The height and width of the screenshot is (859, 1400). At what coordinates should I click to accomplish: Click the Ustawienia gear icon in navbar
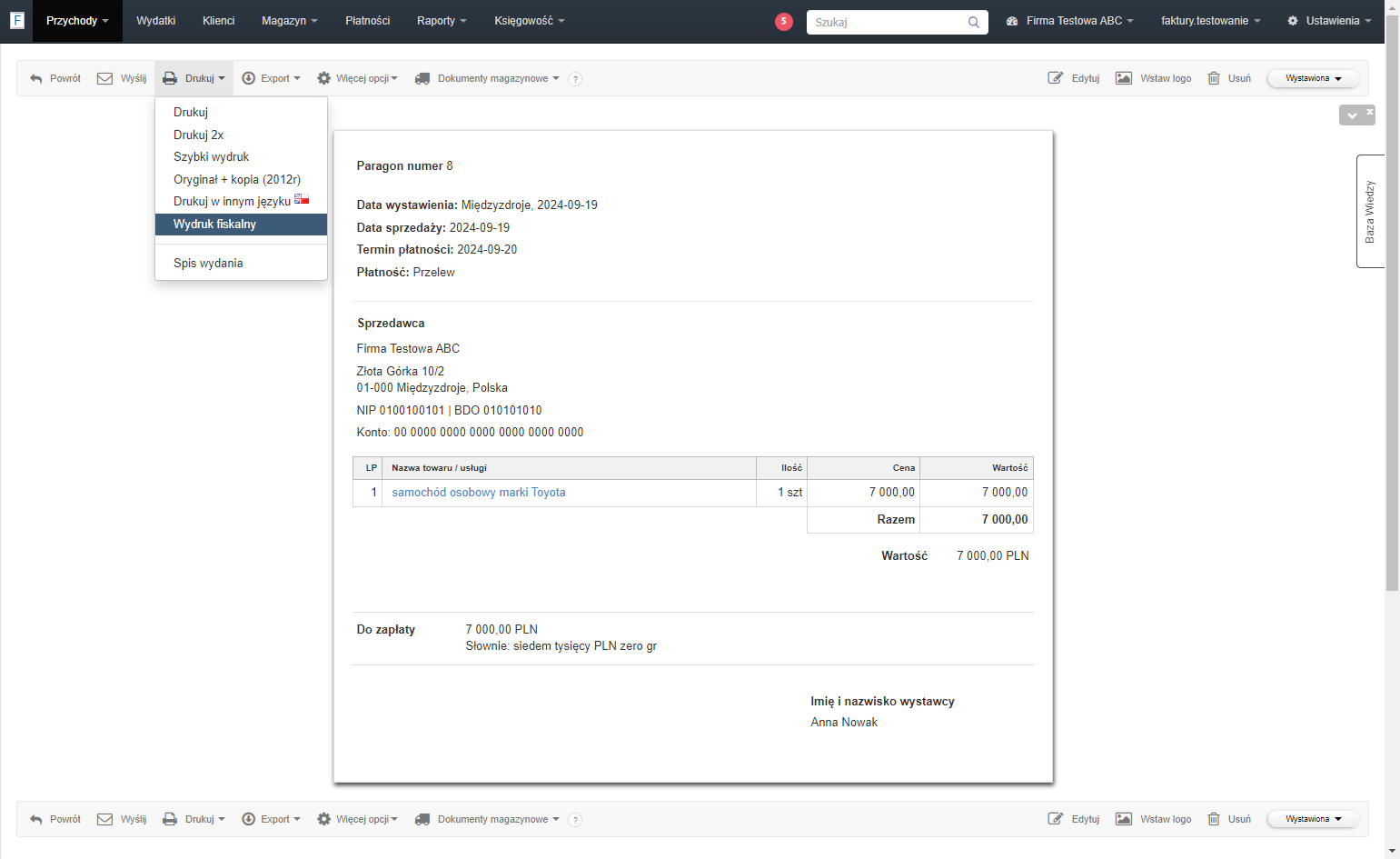pyautogui.click(x=1293, y=21)
